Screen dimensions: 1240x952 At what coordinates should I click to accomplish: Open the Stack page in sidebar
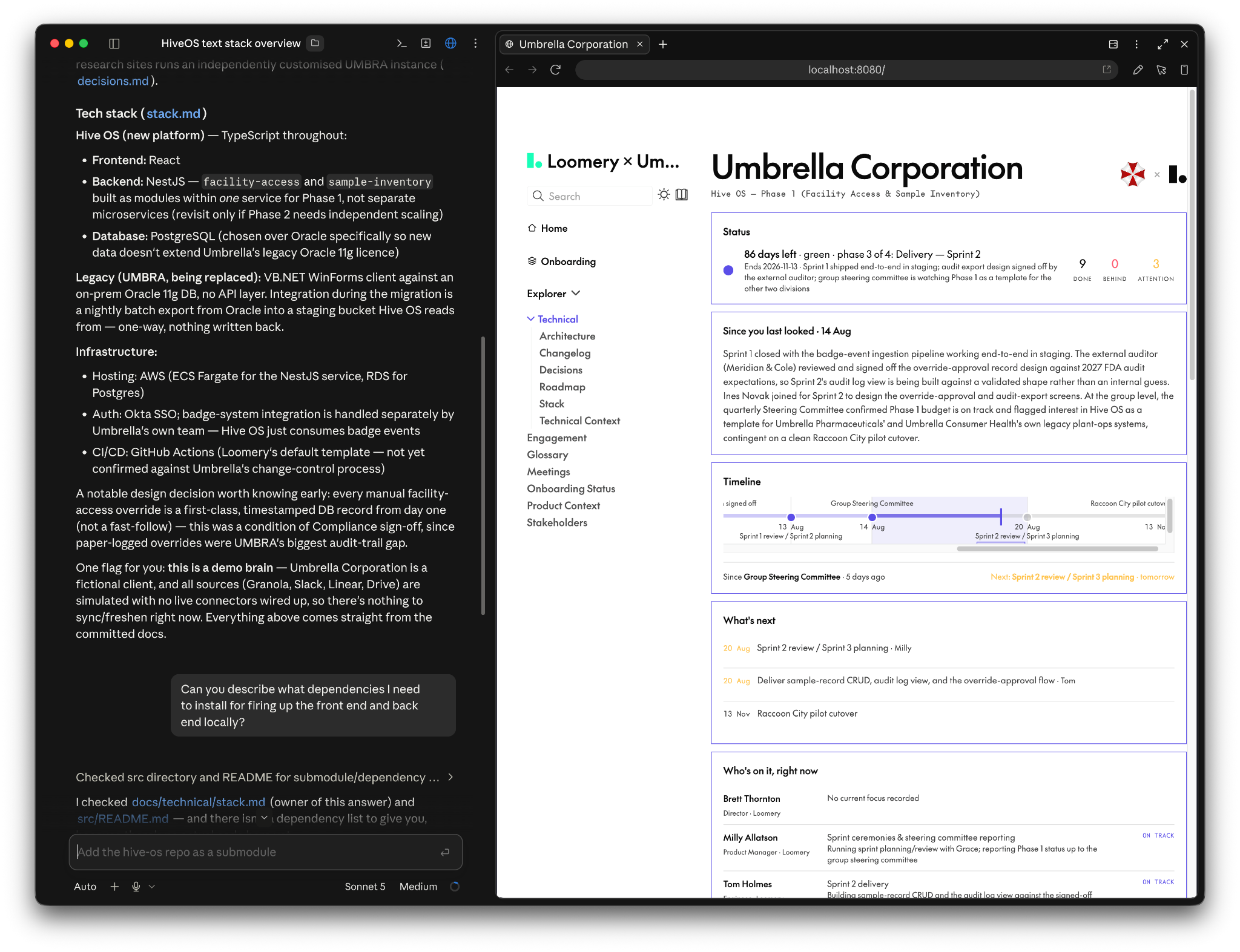pyautogui.click(x=552, y=404)
